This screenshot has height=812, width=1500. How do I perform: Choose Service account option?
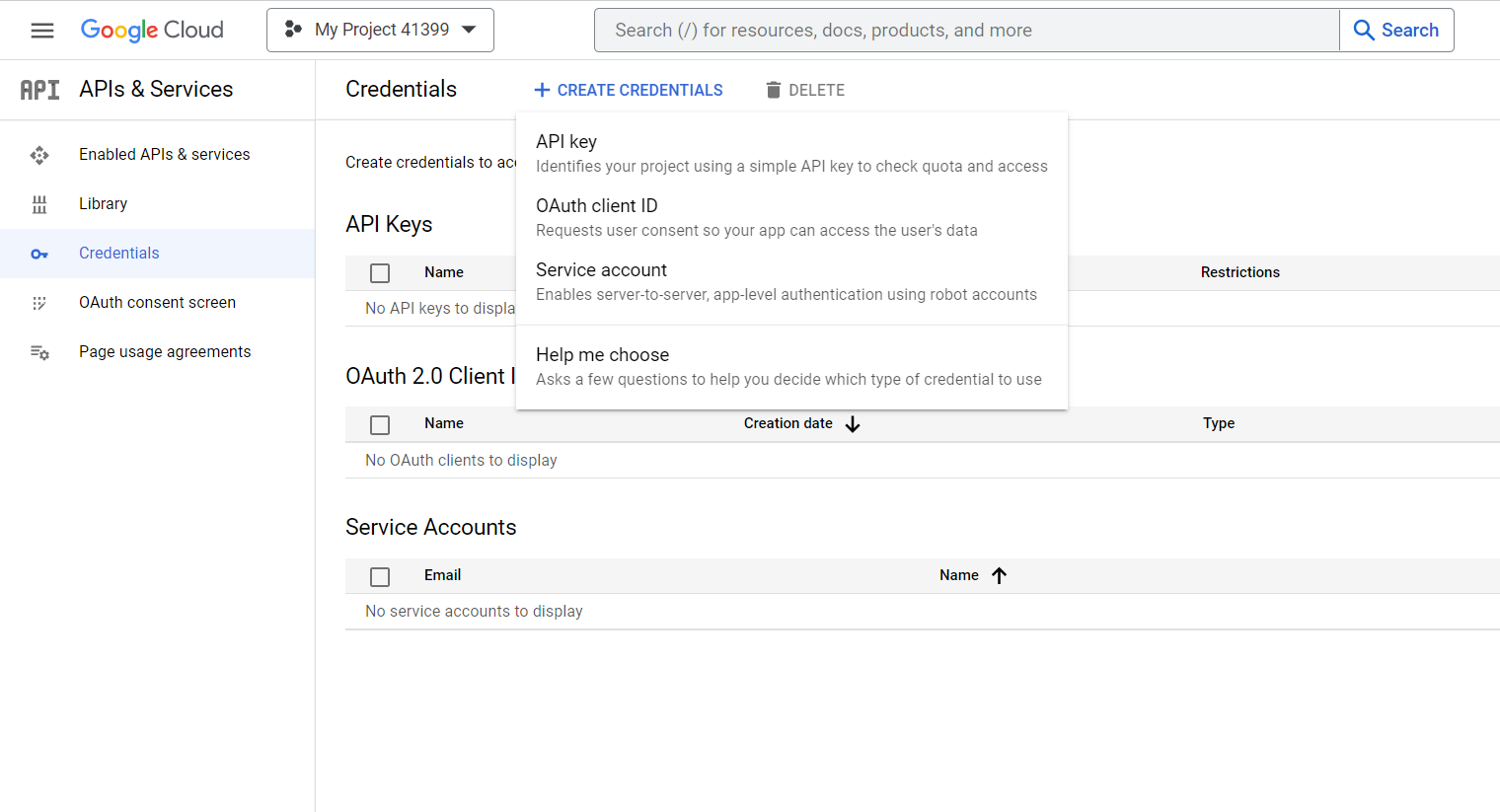[791, 281]
